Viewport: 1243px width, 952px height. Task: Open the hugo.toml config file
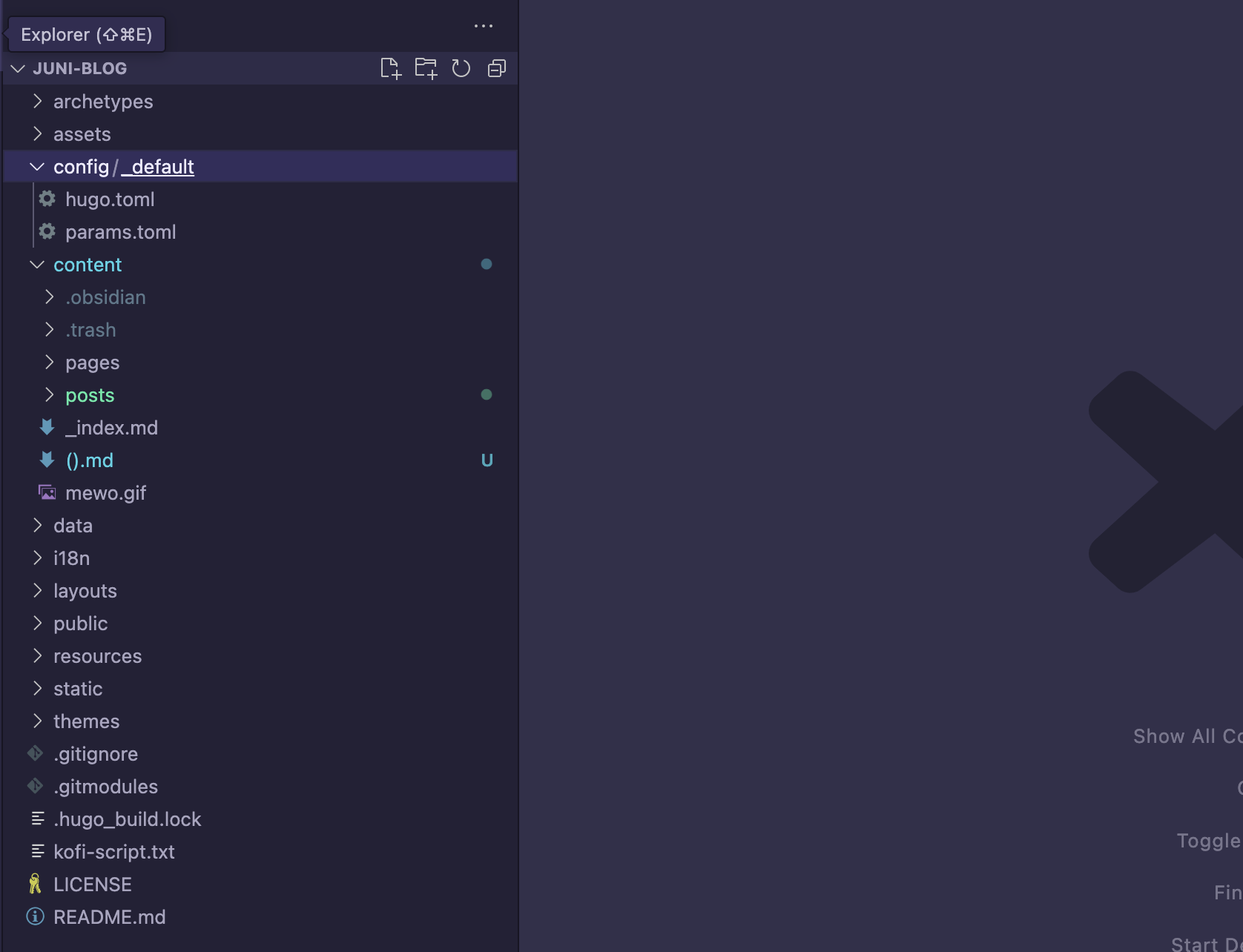[110, 199]
